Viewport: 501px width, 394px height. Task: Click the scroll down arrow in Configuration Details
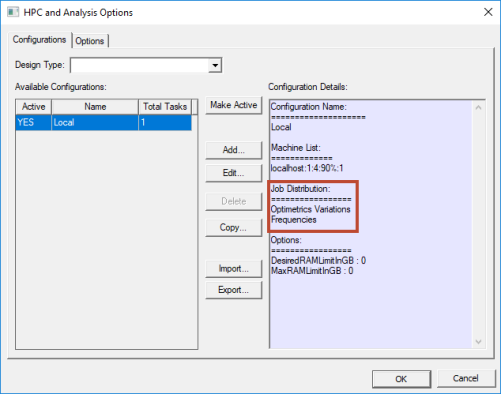click(479, 342)
